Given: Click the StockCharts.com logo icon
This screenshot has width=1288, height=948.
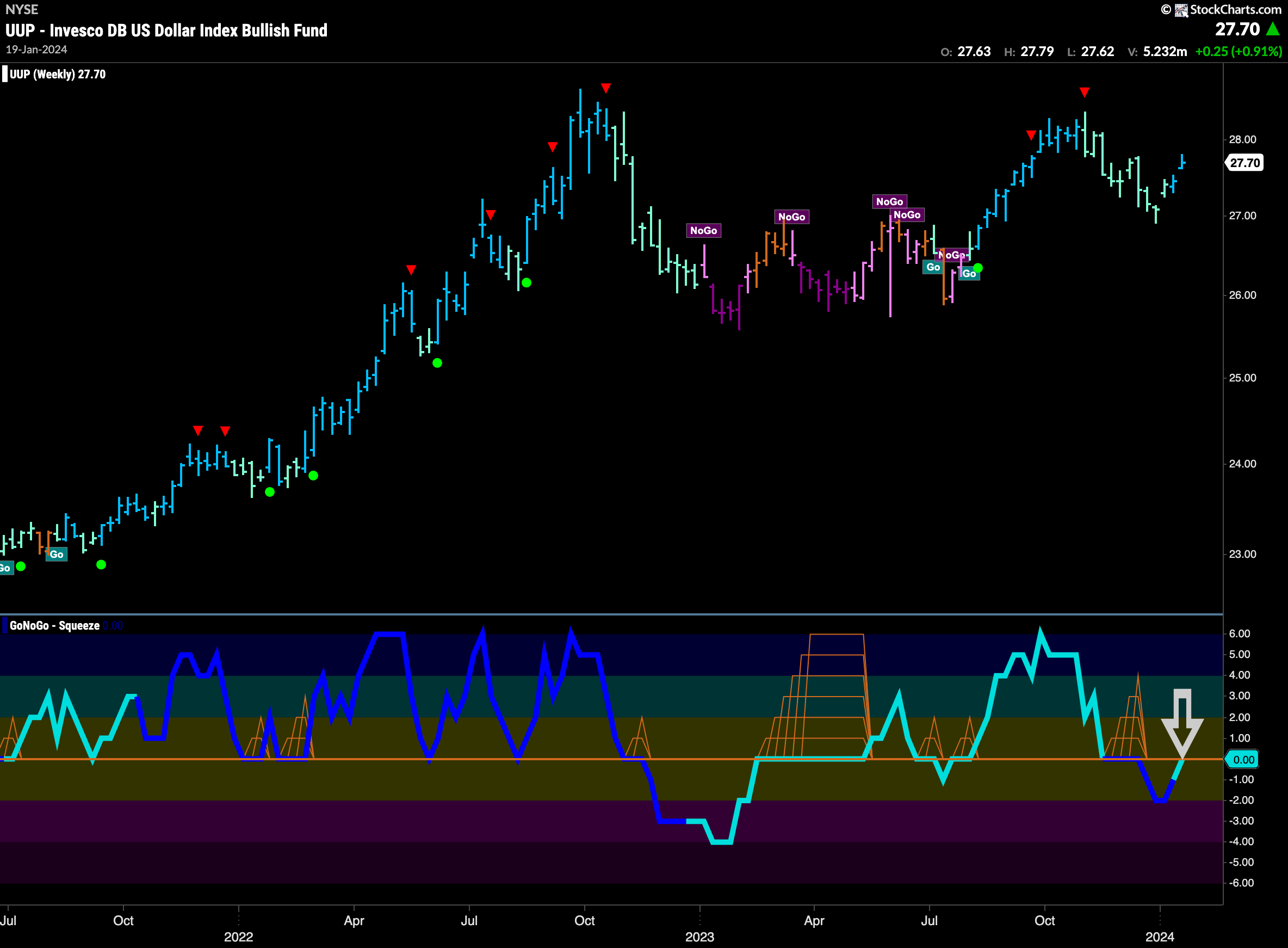Looking at the screenshot, I should (1181, 10).
